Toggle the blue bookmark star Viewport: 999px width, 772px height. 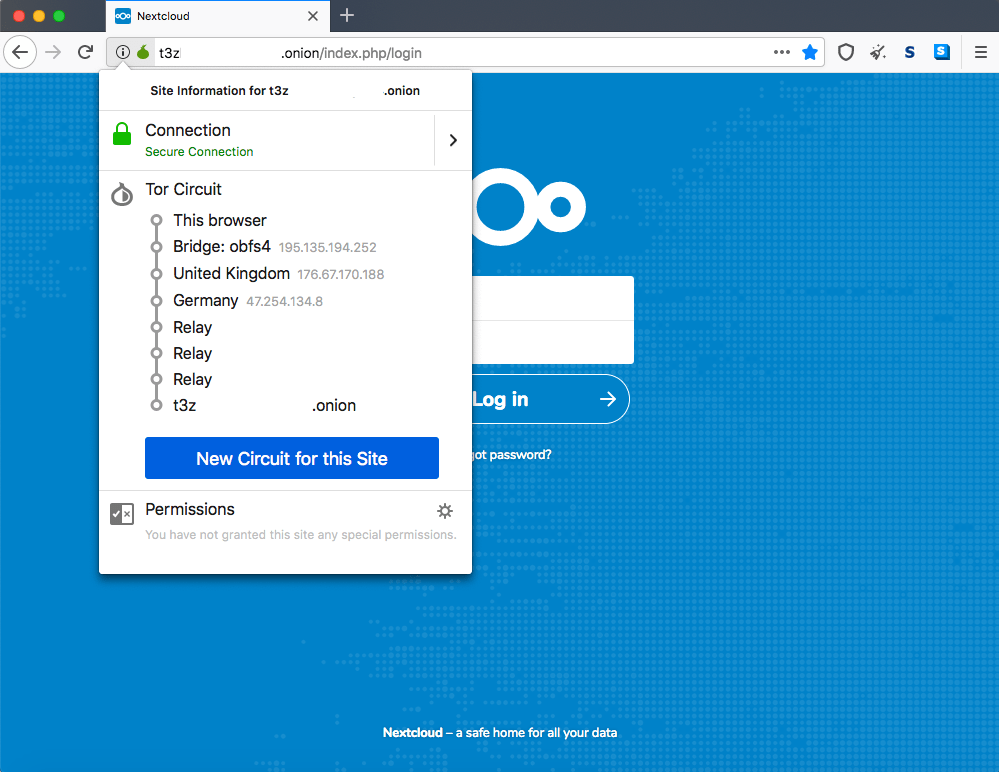tap(810, 52)
